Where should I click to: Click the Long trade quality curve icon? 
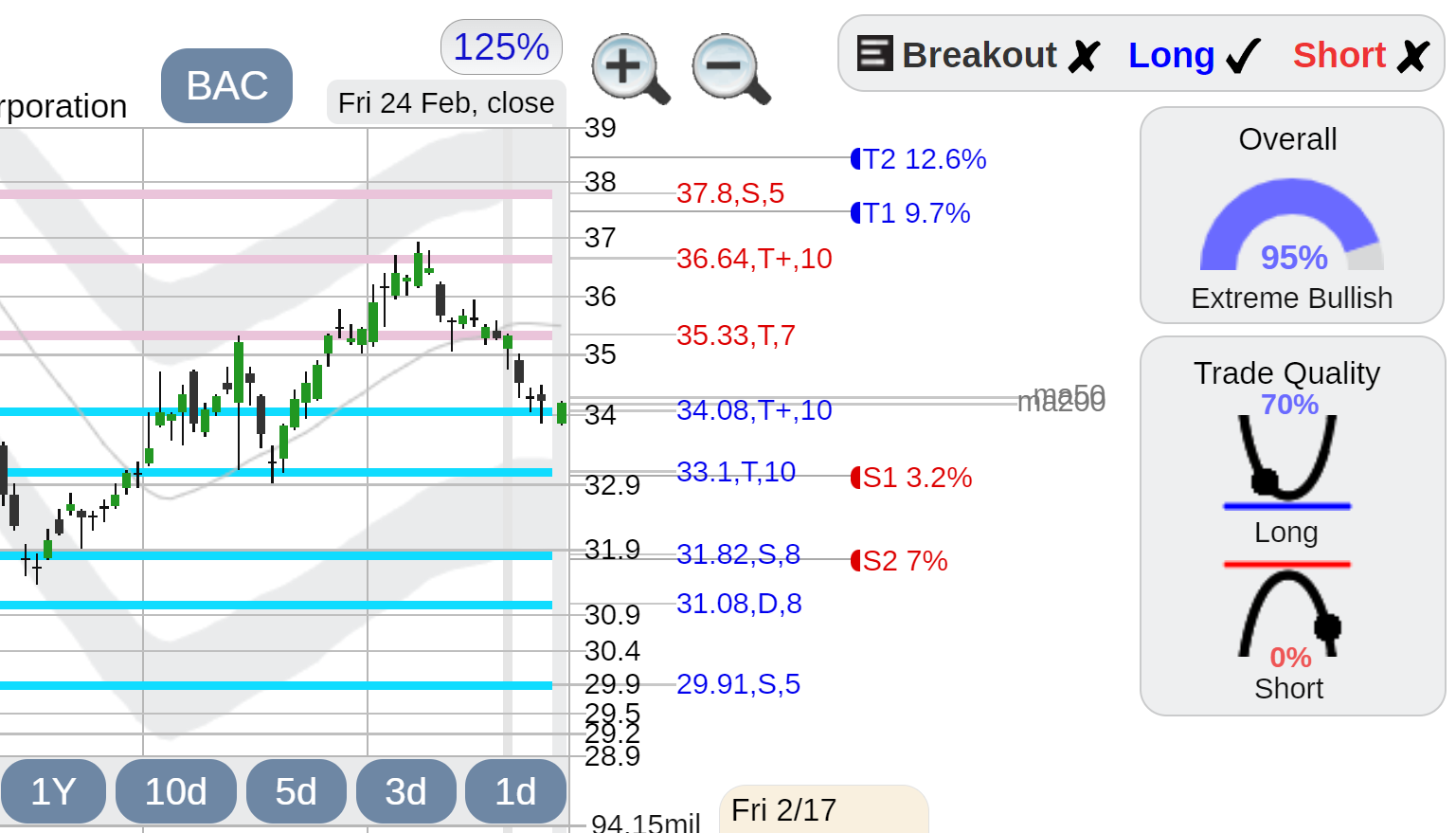(1286, 460)
